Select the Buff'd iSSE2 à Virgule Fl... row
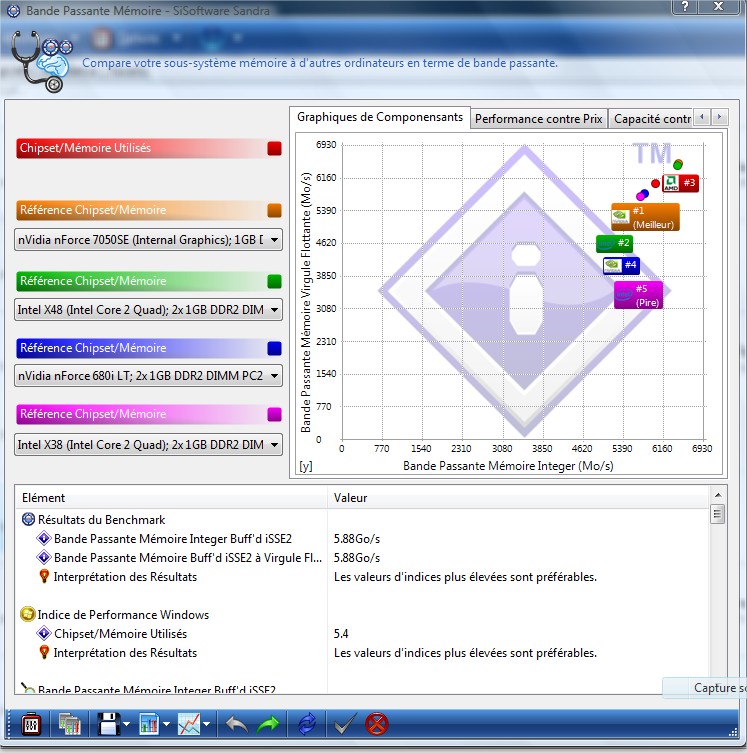The height and width of the screenshot is (753, 747). [362, 558]
